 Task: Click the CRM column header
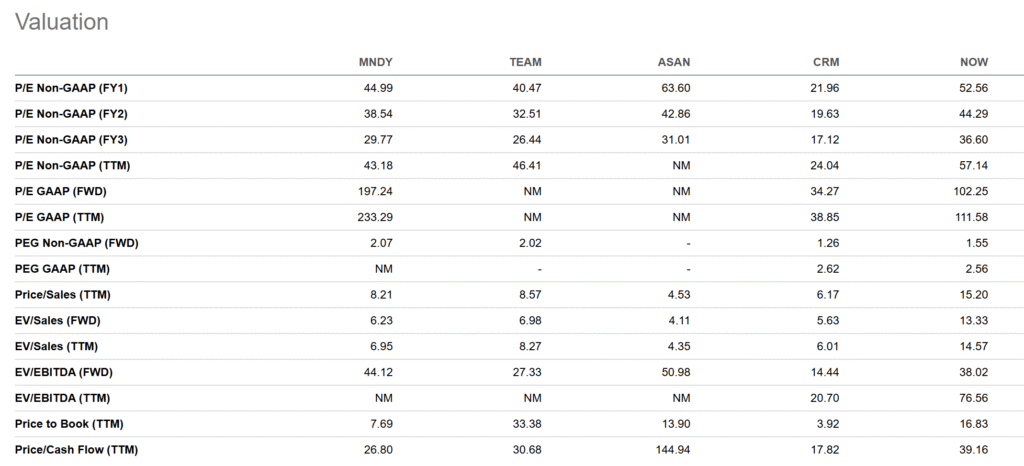coord(825,63)
